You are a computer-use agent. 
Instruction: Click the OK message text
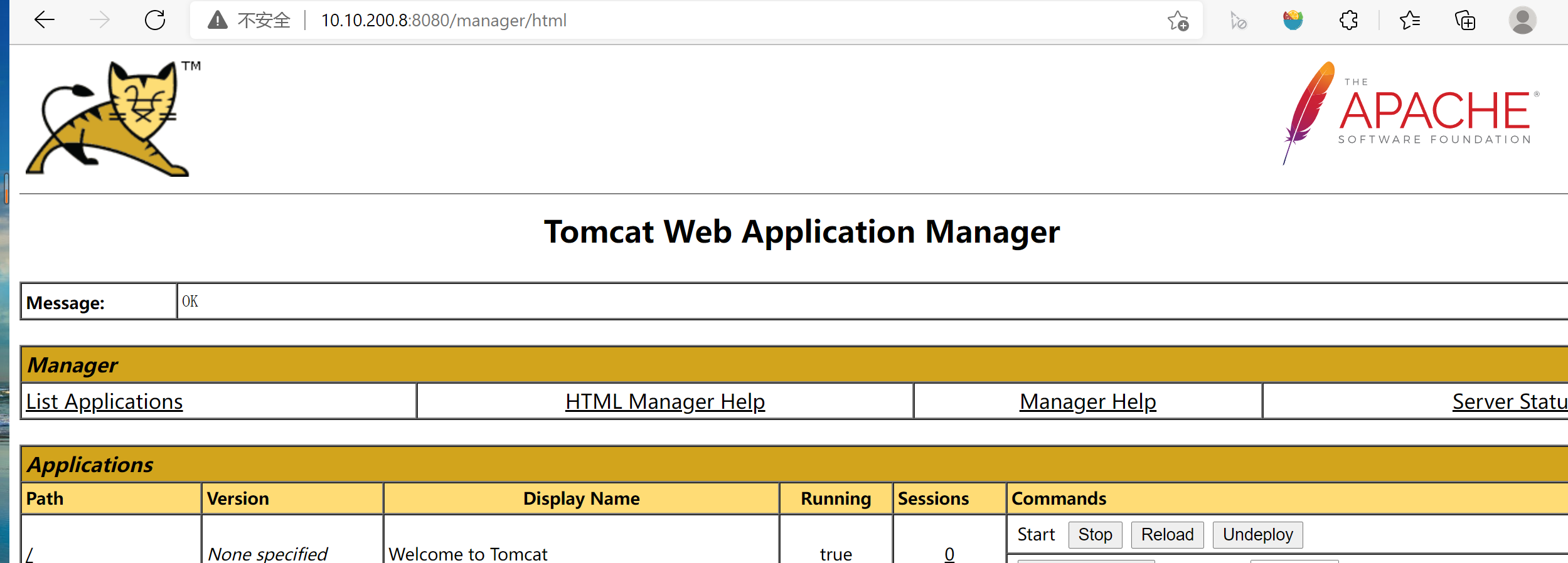[x=190, y=302]
